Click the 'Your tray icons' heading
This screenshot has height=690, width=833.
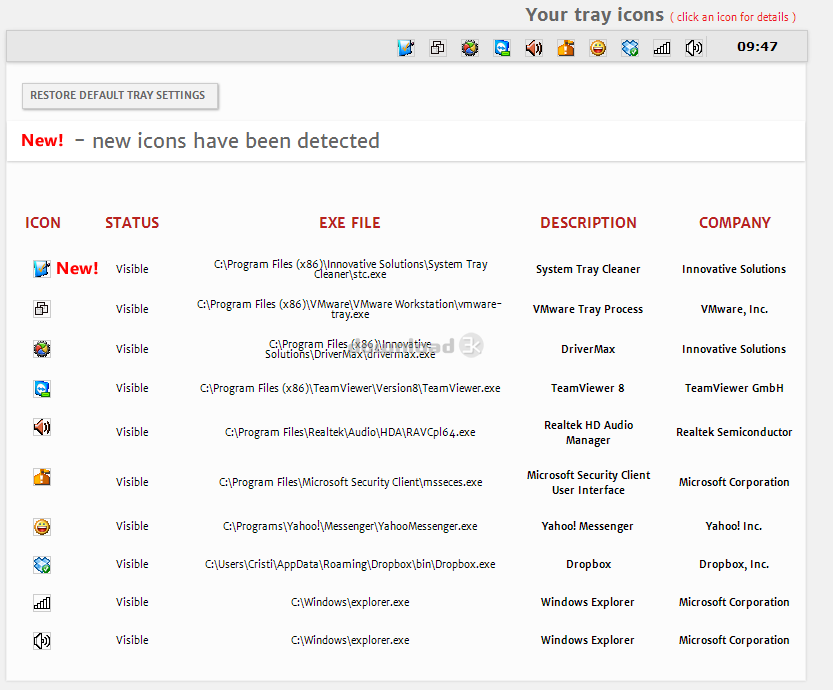[594, 15]
